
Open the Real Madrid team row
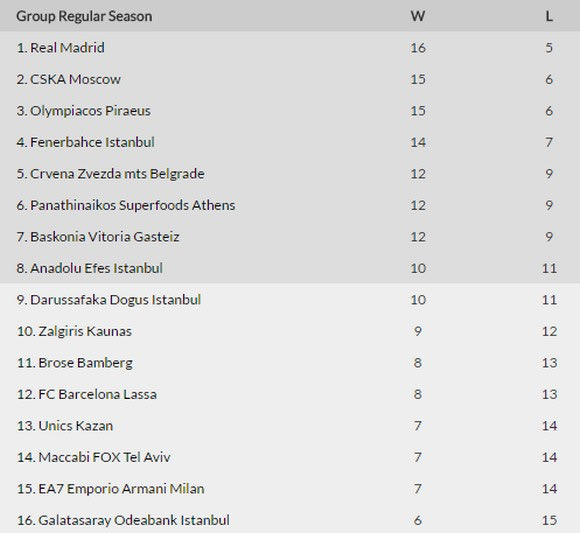pos(290,48)
